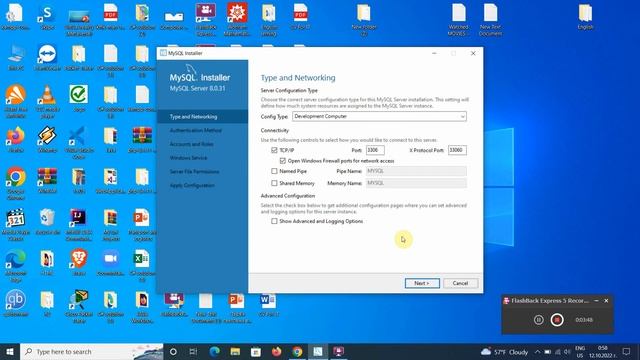
Task: Open the Windows Start menu
Action: click(x=10, y=351)
